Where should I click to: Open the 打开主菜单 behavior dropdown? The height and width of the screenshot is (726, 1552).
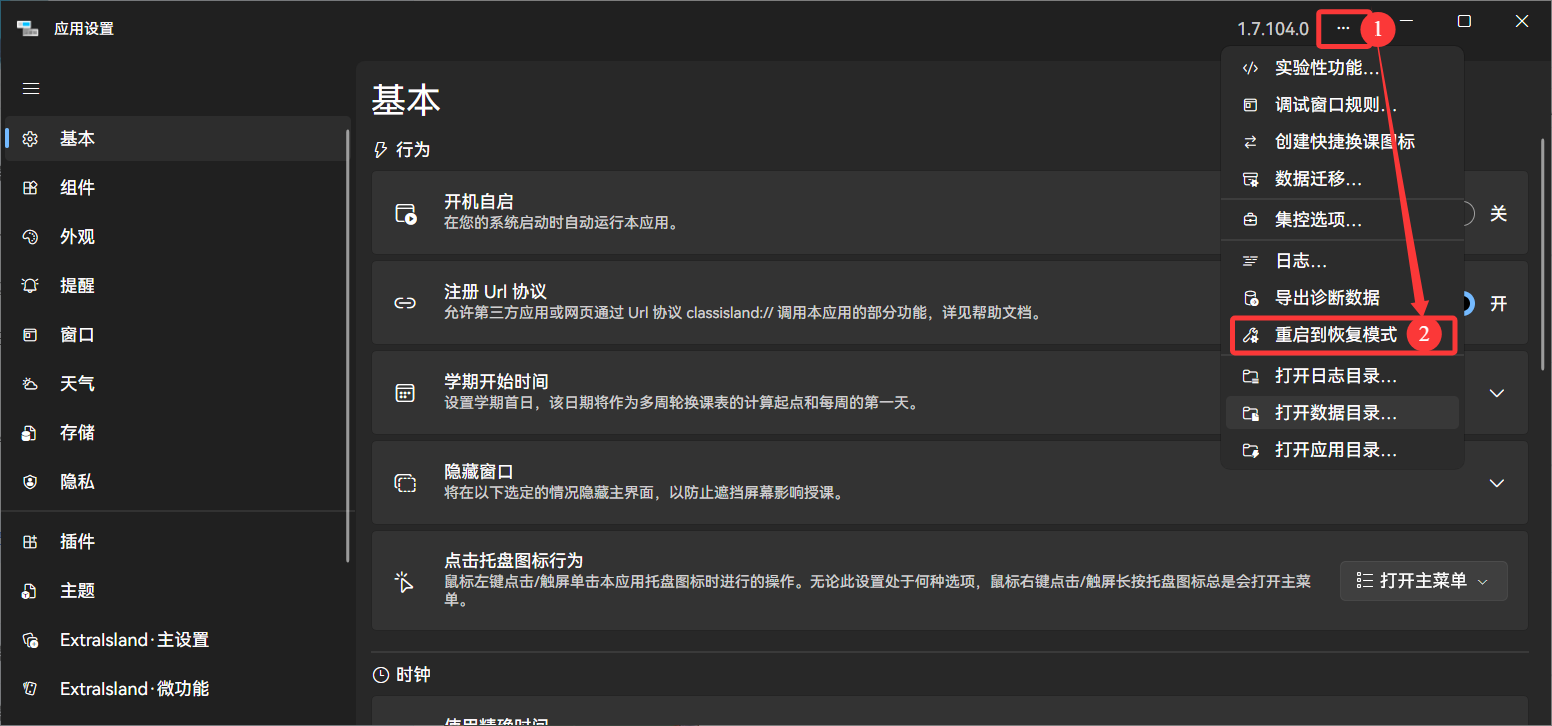click(x=1423, y=581)
